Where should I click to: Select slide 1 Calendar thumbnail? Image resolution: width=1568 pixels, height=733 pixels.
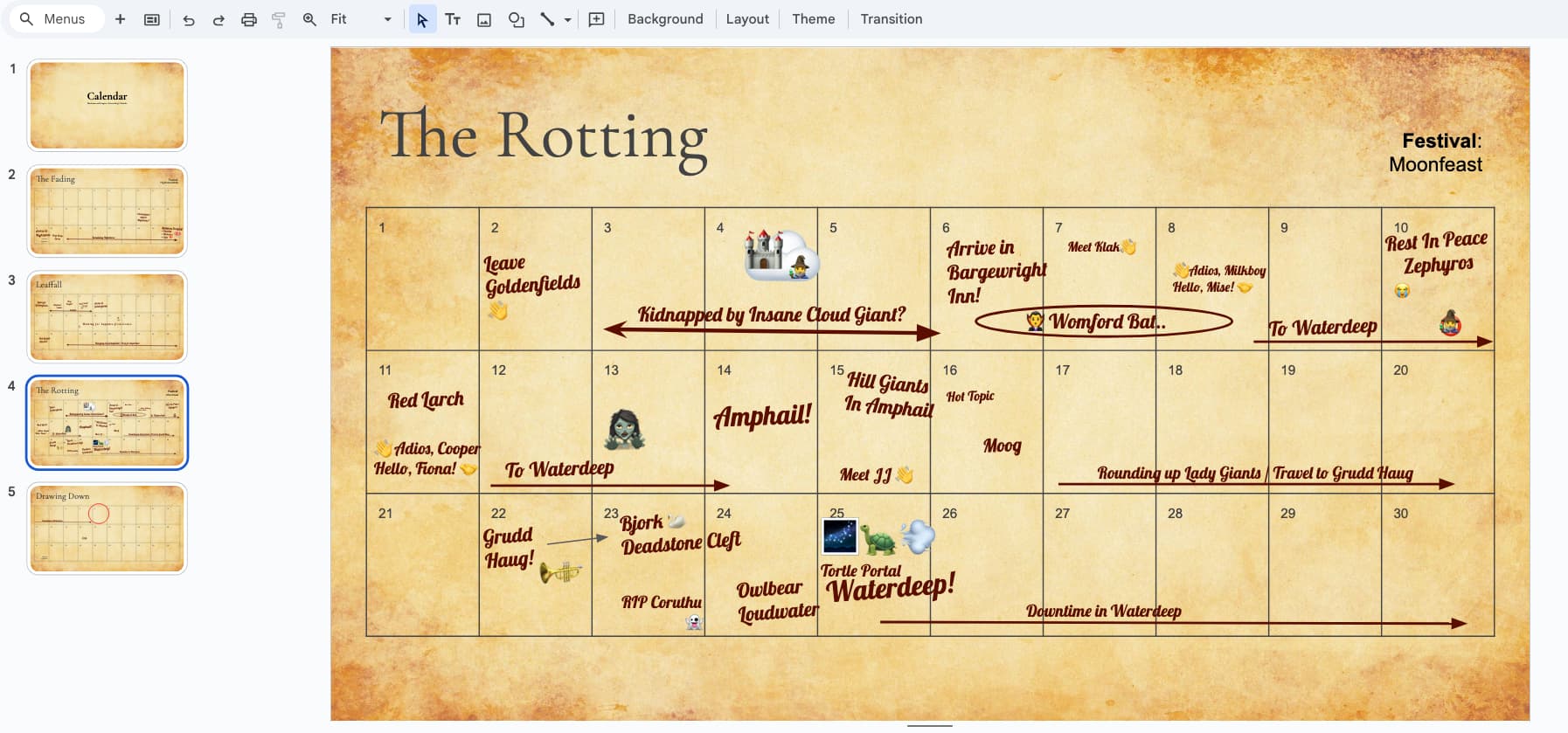click(107, 105)
